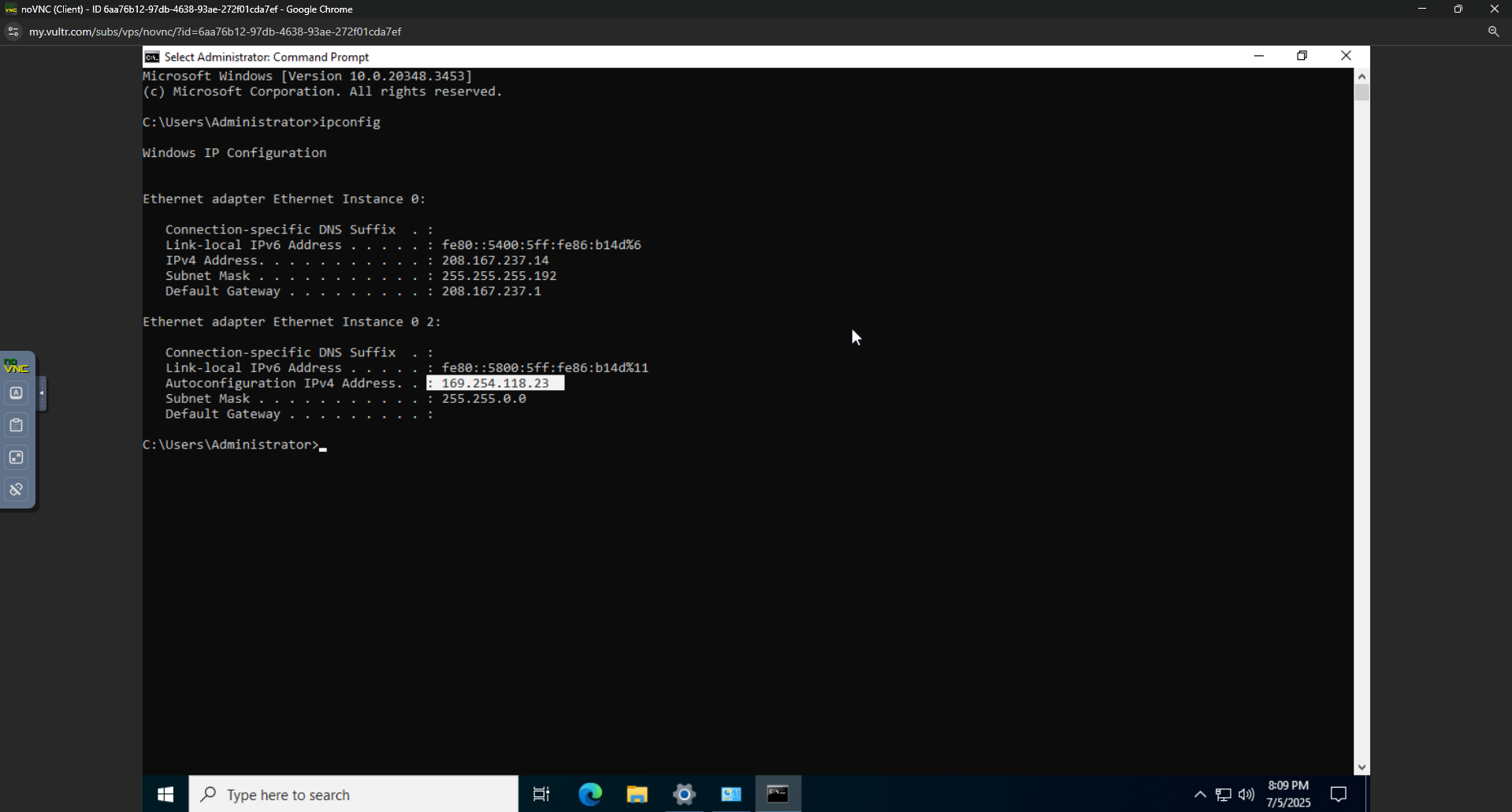This screenshot has width=1512, height=812.
Task: Click noVNC disconnect icon
Action: click(16, 490)
